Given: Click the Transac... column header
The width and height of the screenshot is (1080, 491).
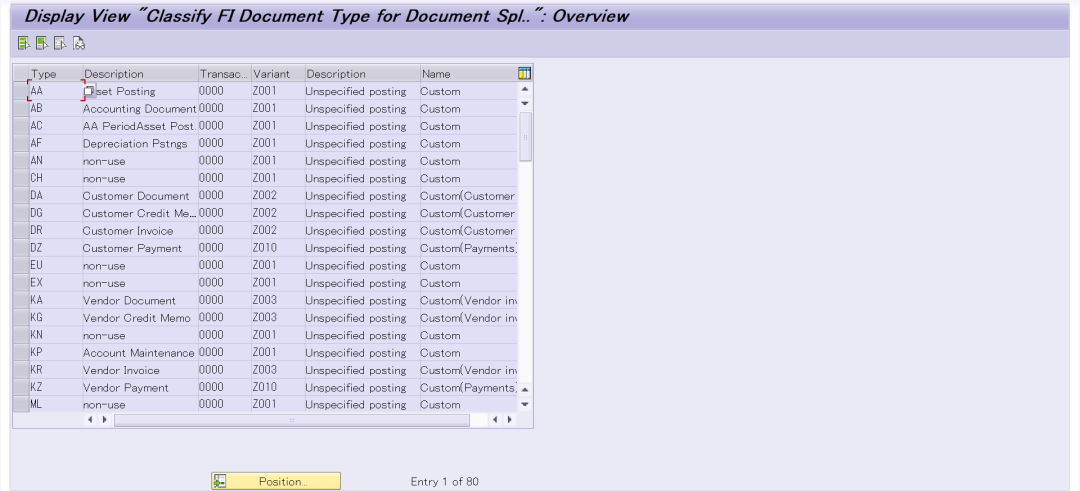Looking at the screenshot, I should (x=225, y=74).
